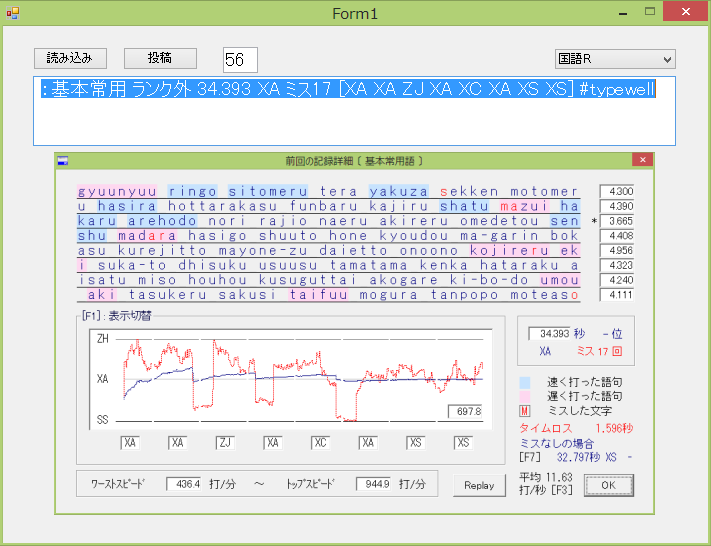711x546 pixels.
Task: Click the highlighted word arehodo
Action: click(x=162, y=221)
